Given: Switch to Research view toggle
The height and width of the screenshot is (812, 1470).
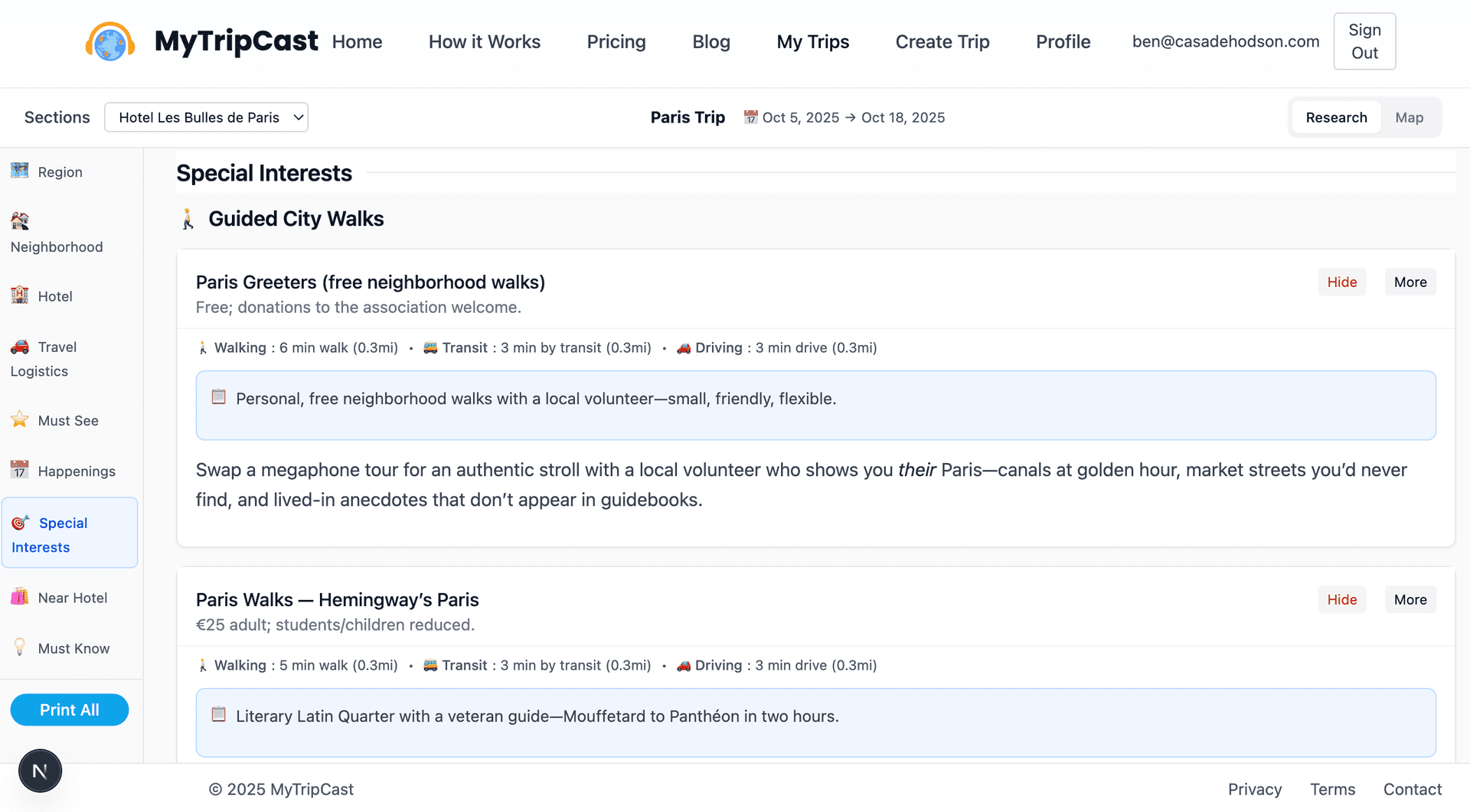Looking at the screenshot, I should [x=1336, y=117].
